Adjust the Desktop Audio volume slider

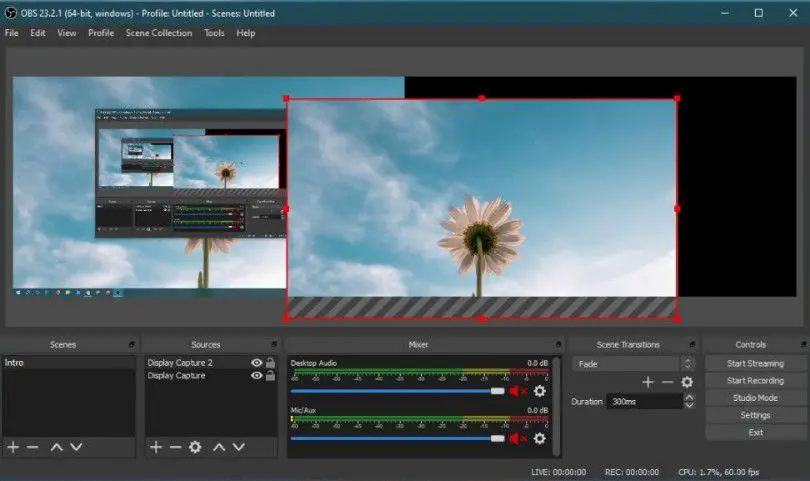coord(497,391)
